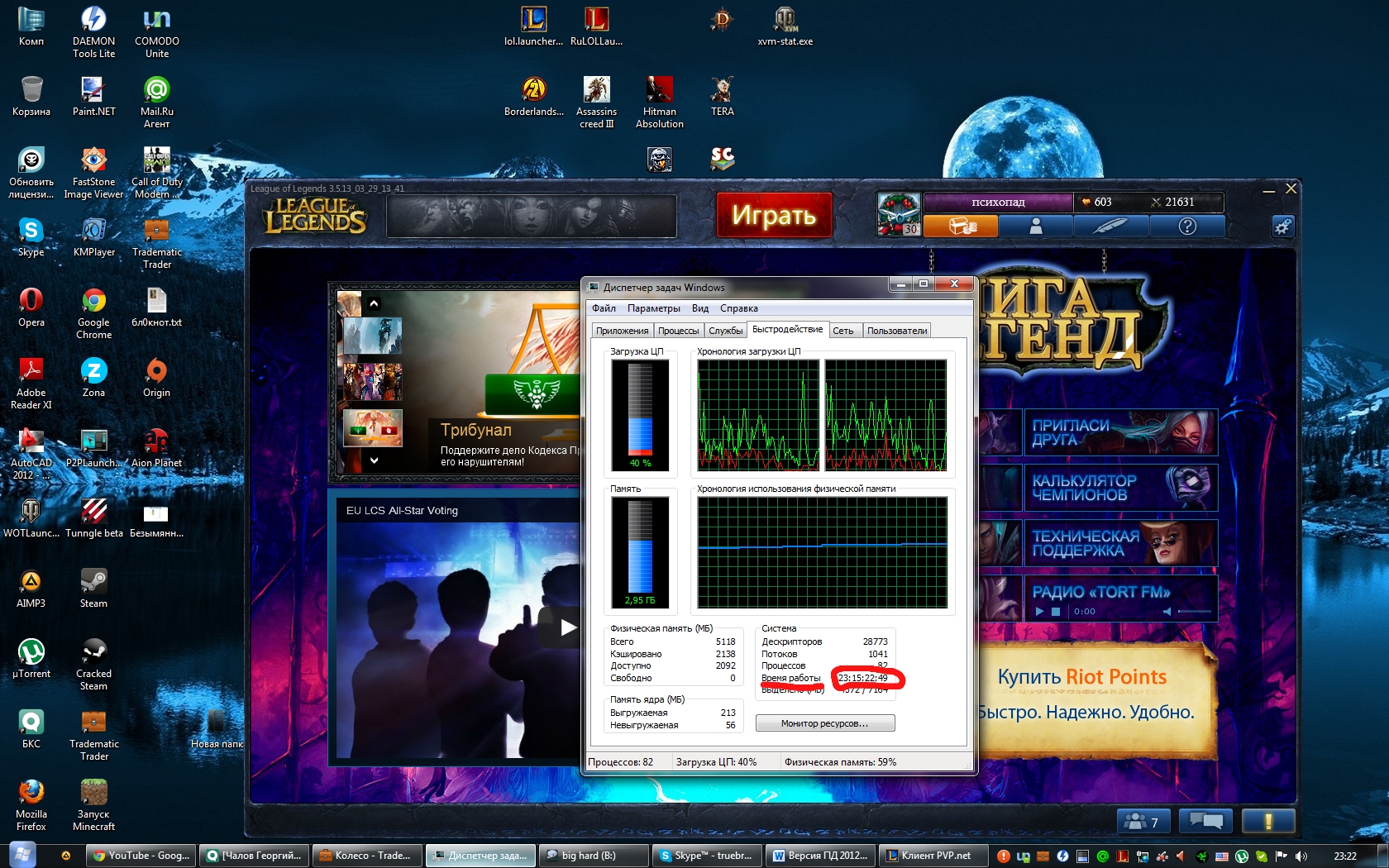Open Opera browser desktop icon

(x=31, y=307)
